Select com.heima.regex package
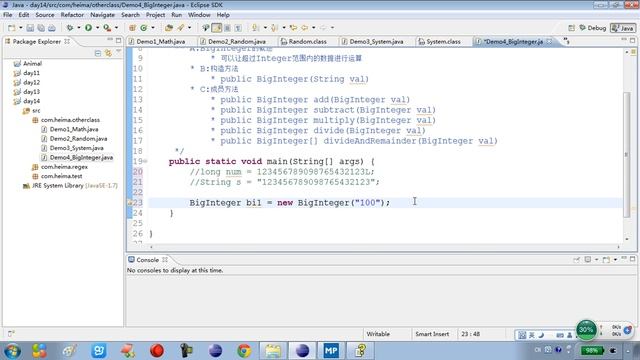Screen dimensions: 640x360 pyautogui.click(x=64, y=167)
